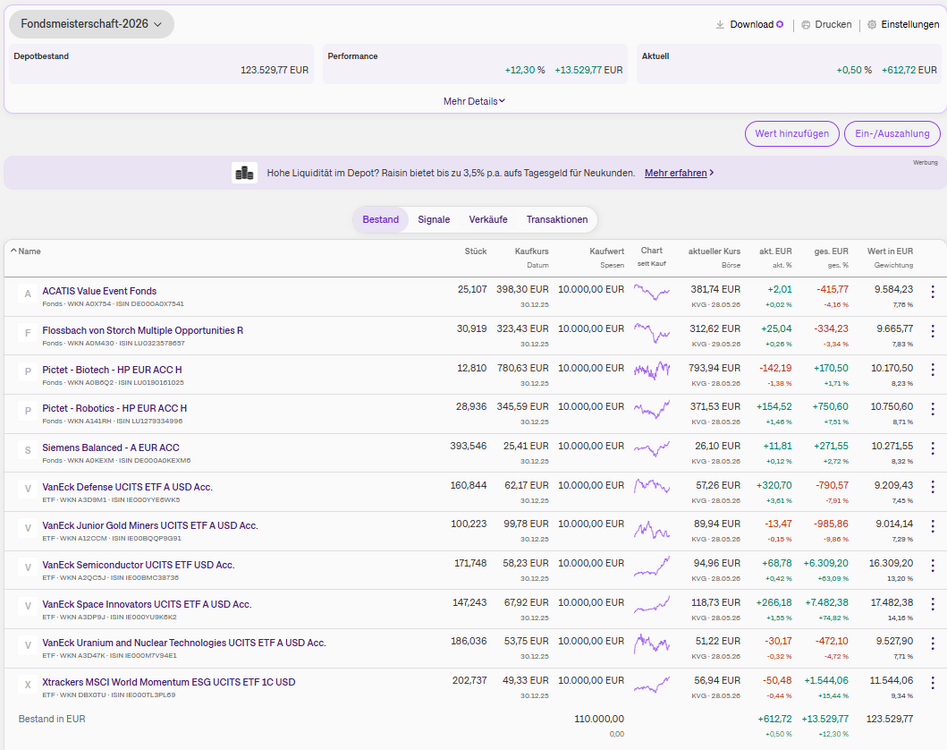This screenshot has height=750, width=947.
Task: Click the 'S' letter avatar for Siemens
Action: 27,450
